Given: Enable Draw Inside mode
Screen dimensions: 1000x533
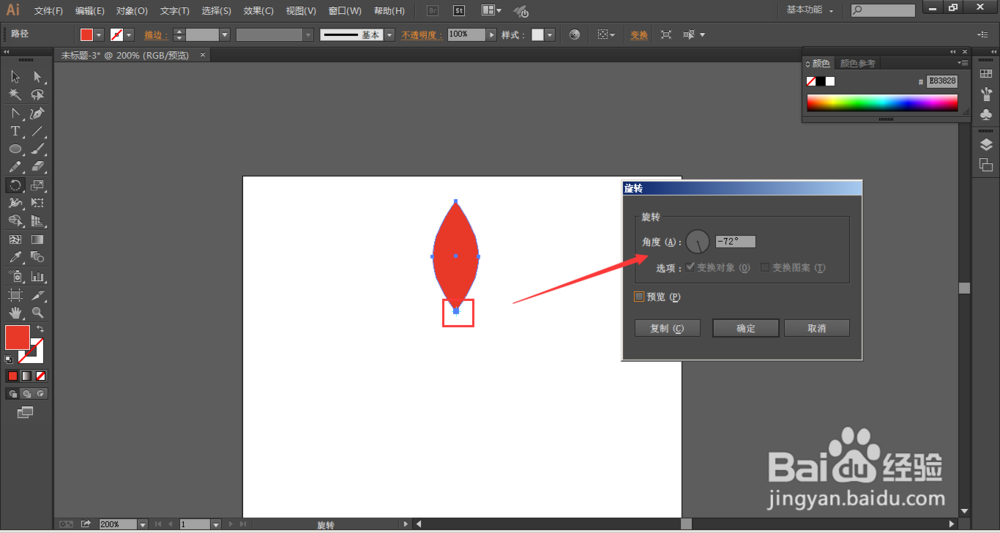Looking at the screenshot, I should tap(41, 394).
